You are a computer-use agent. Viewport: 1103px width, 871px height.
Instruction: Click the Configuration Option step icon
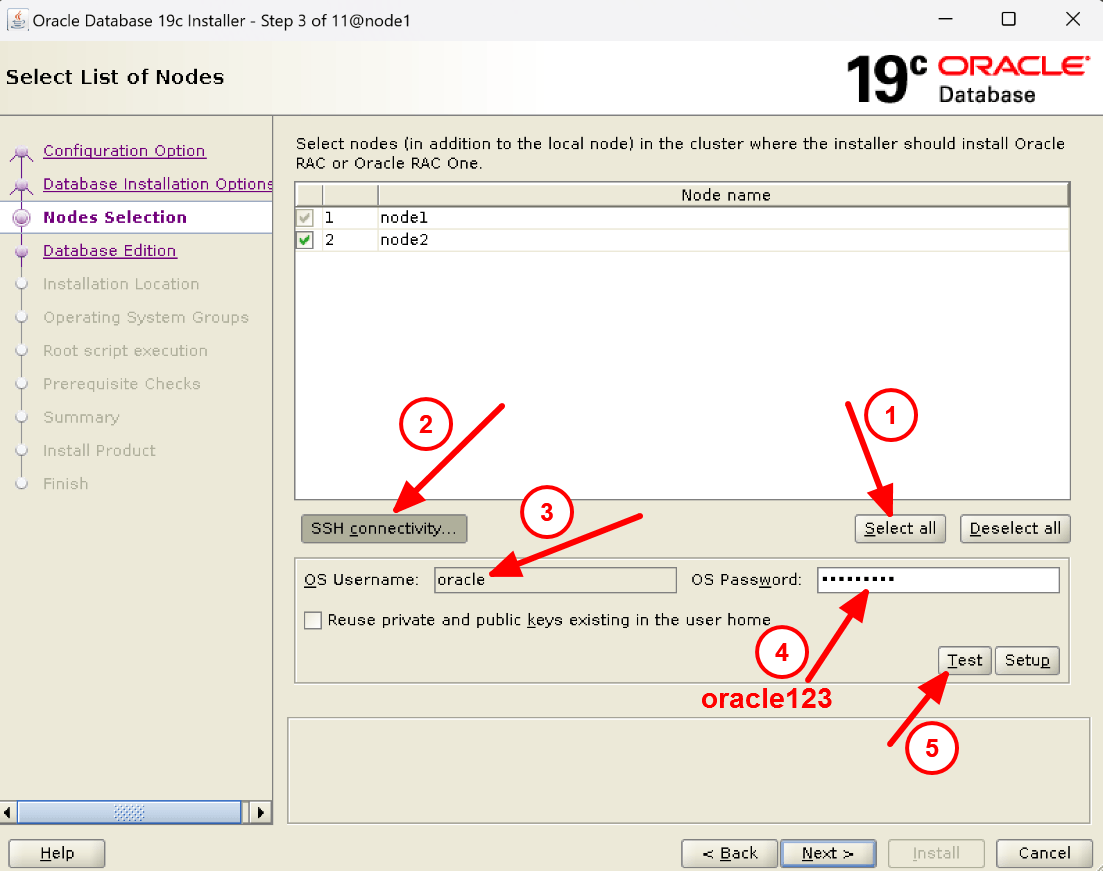click(x=22, y=150)
